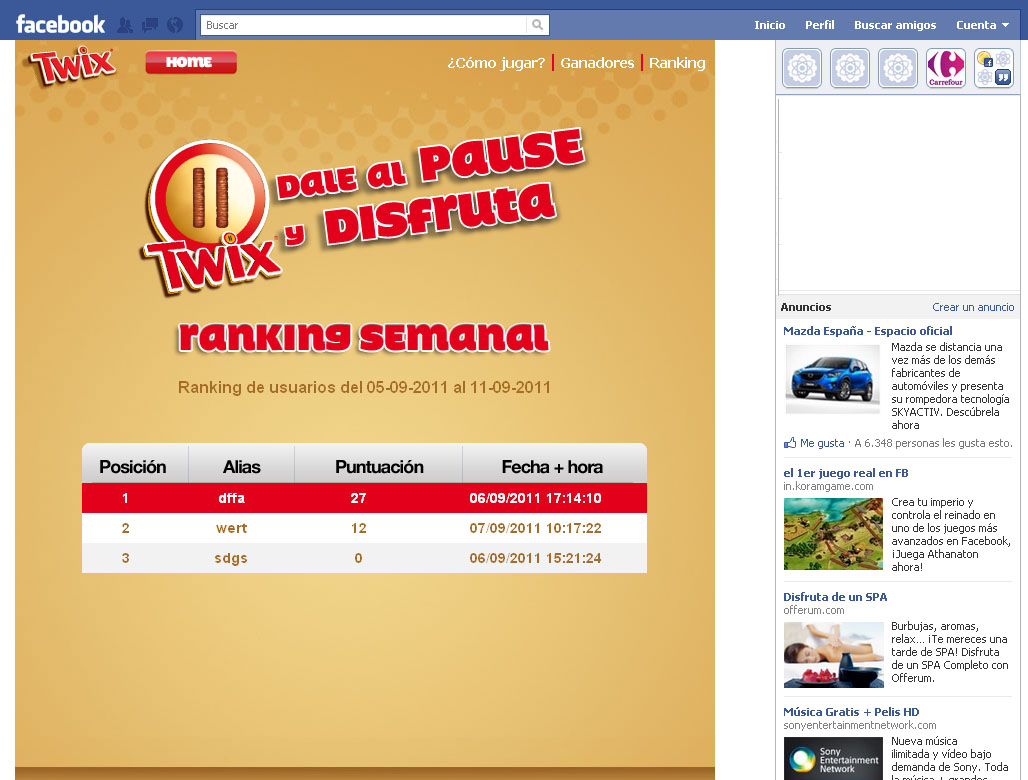Select alias dffa in ranking

click(x=231, y=498)
